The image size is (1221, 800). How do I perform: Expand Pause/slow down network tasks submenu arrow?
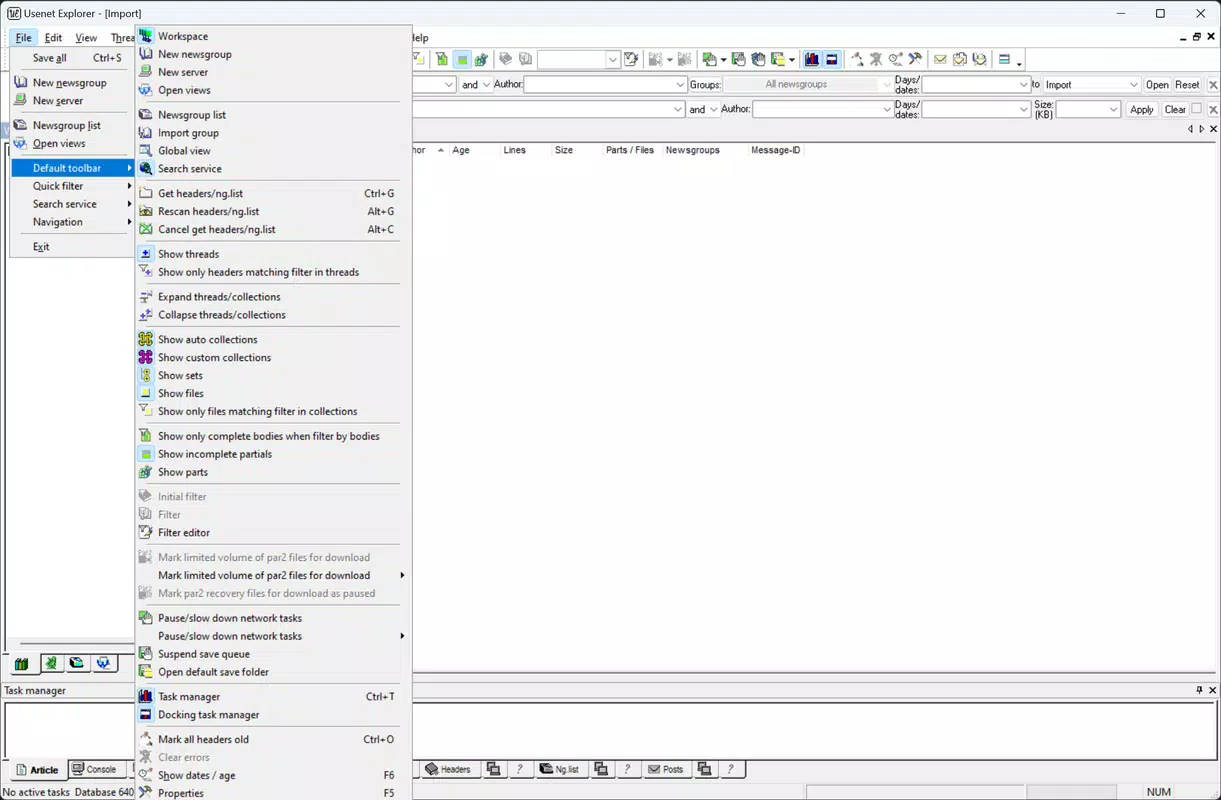click(x=403, y=636)
